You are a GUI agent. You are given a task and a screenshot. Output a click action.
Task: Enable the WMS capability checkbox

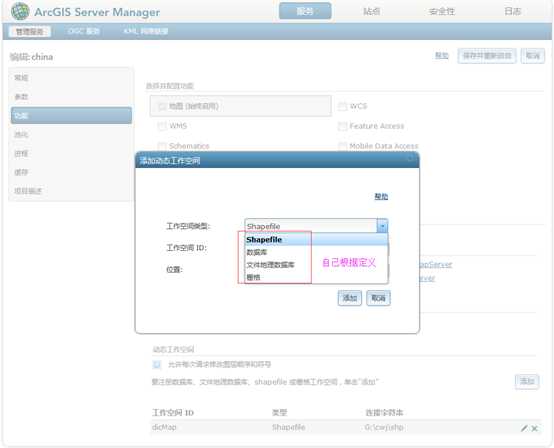162,126
